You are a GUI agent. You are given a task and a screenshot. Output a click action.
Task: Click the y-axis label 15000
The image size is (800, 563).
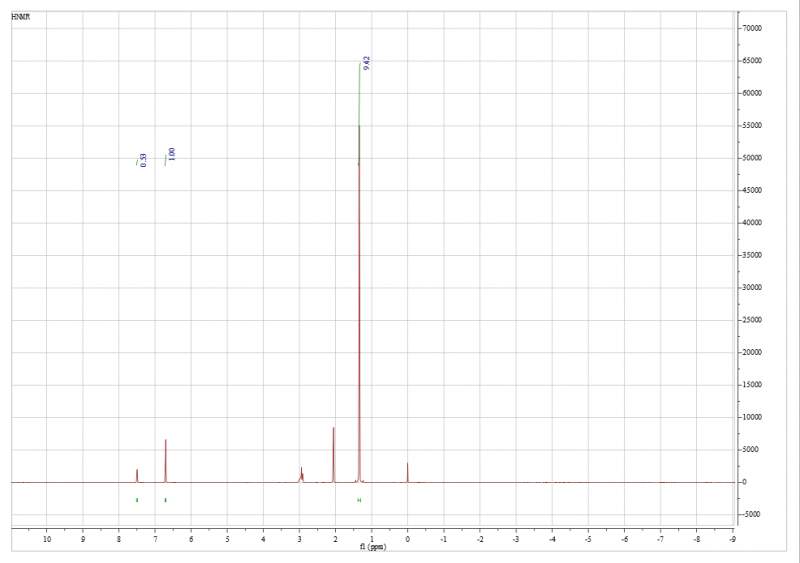click(753, 385)
